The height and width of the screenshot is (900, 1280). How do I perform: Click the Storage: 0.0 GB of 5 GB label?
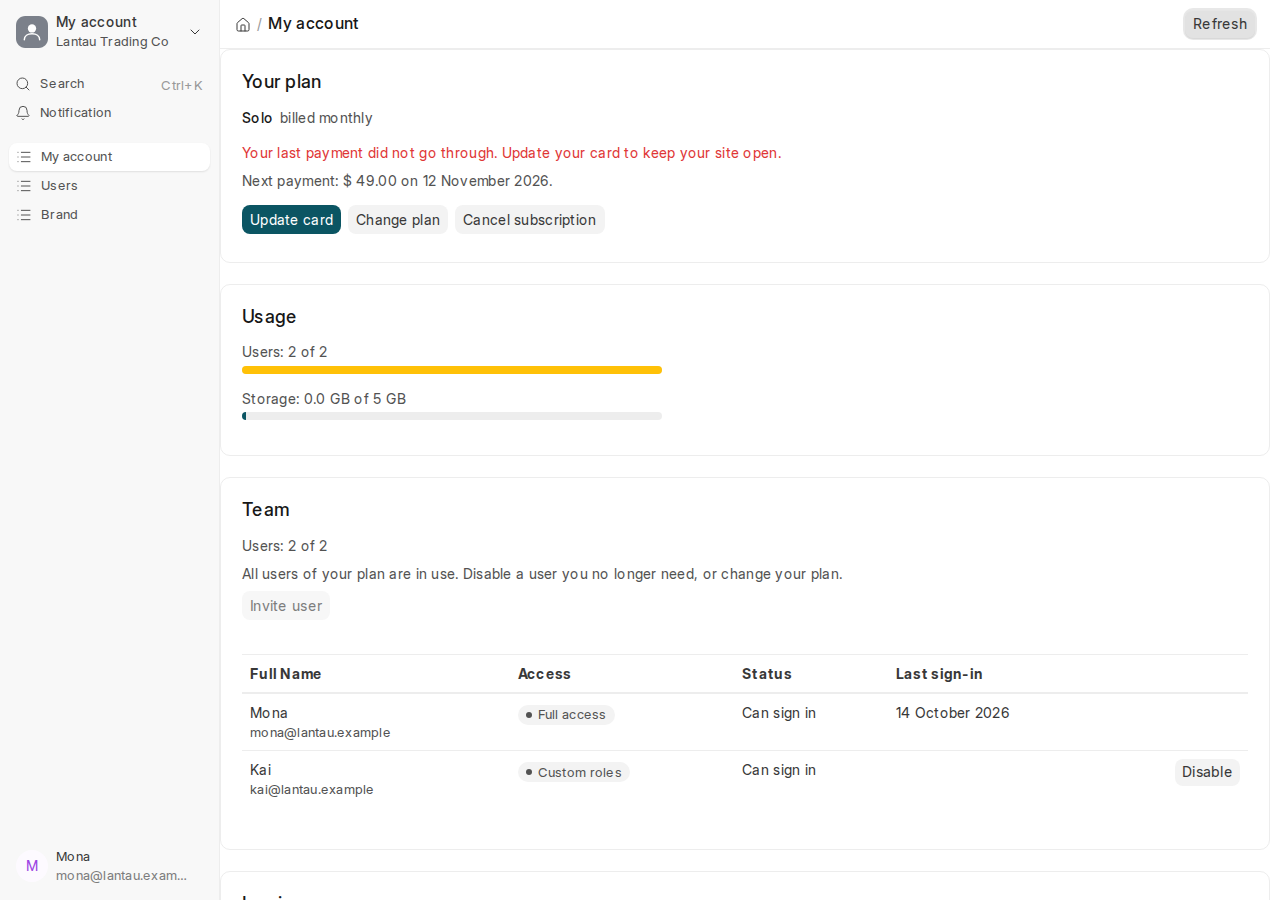click(x=324, y=399)
